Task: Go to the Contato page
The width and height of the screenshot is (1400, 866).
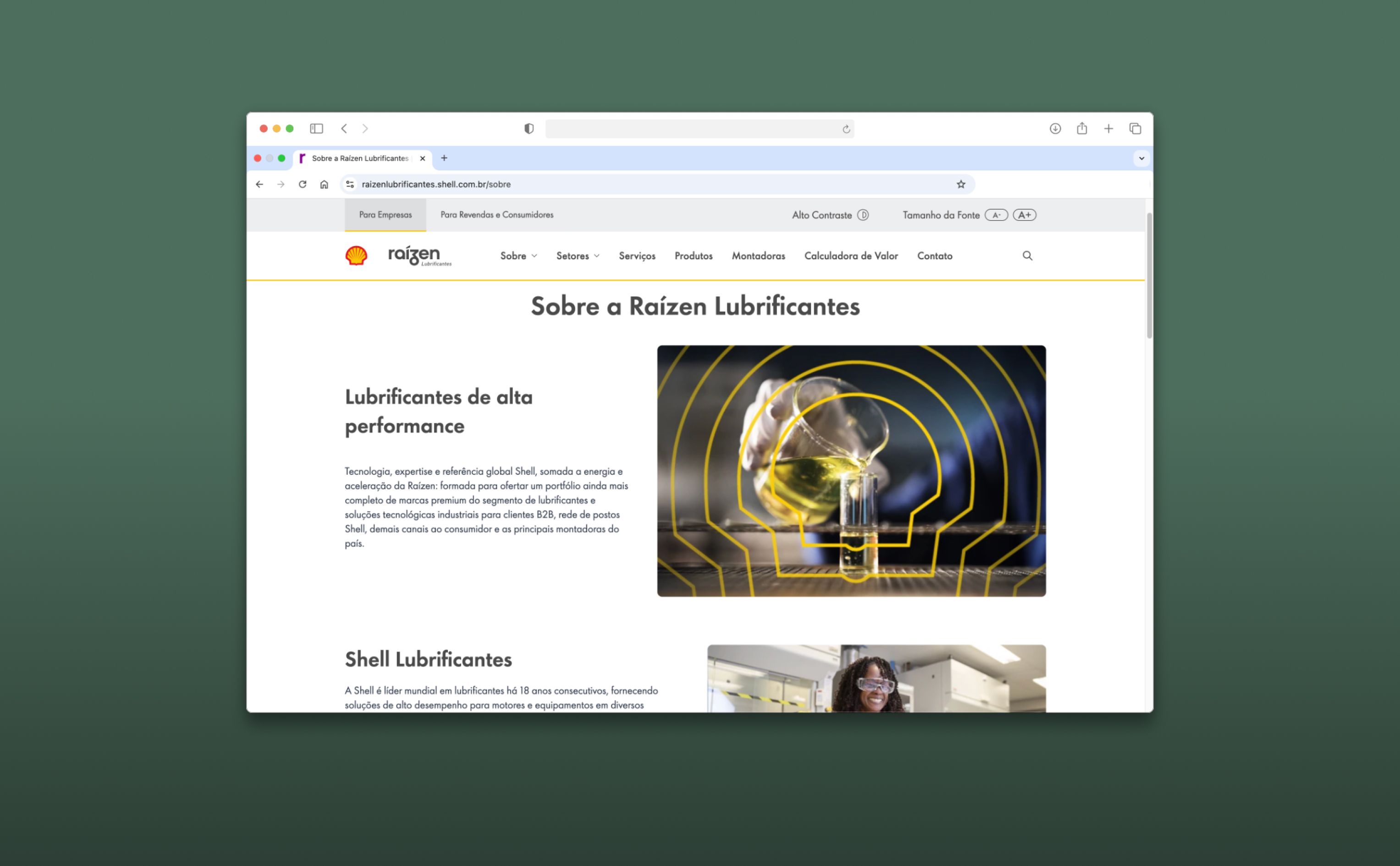Action: point(934,256)
